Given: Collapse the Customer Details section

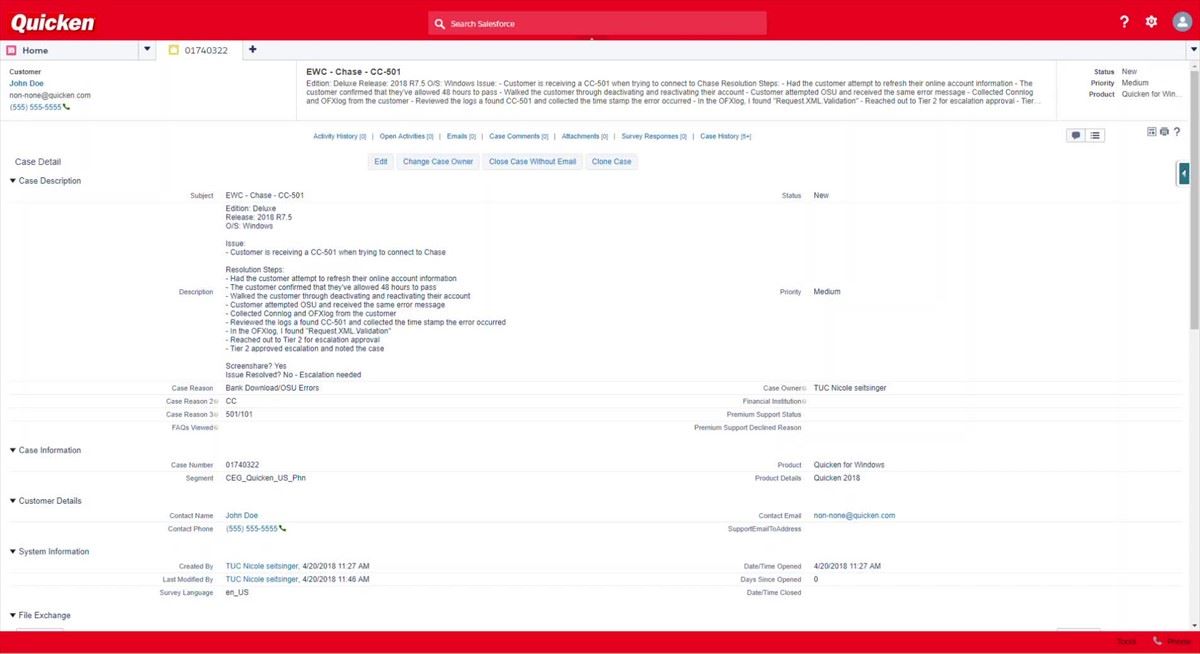Looking at the screenshot, I should 13,501.
